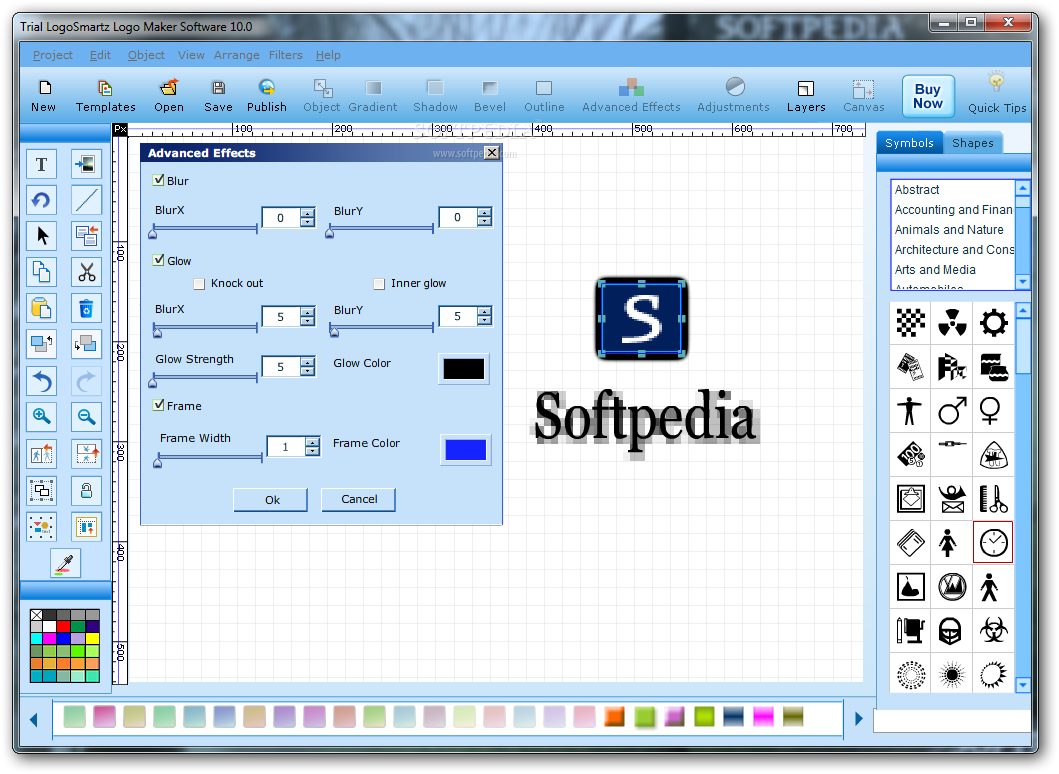Uncheck the Blur checkbox
Screen dimensions: 1059x774
[159, 180]
